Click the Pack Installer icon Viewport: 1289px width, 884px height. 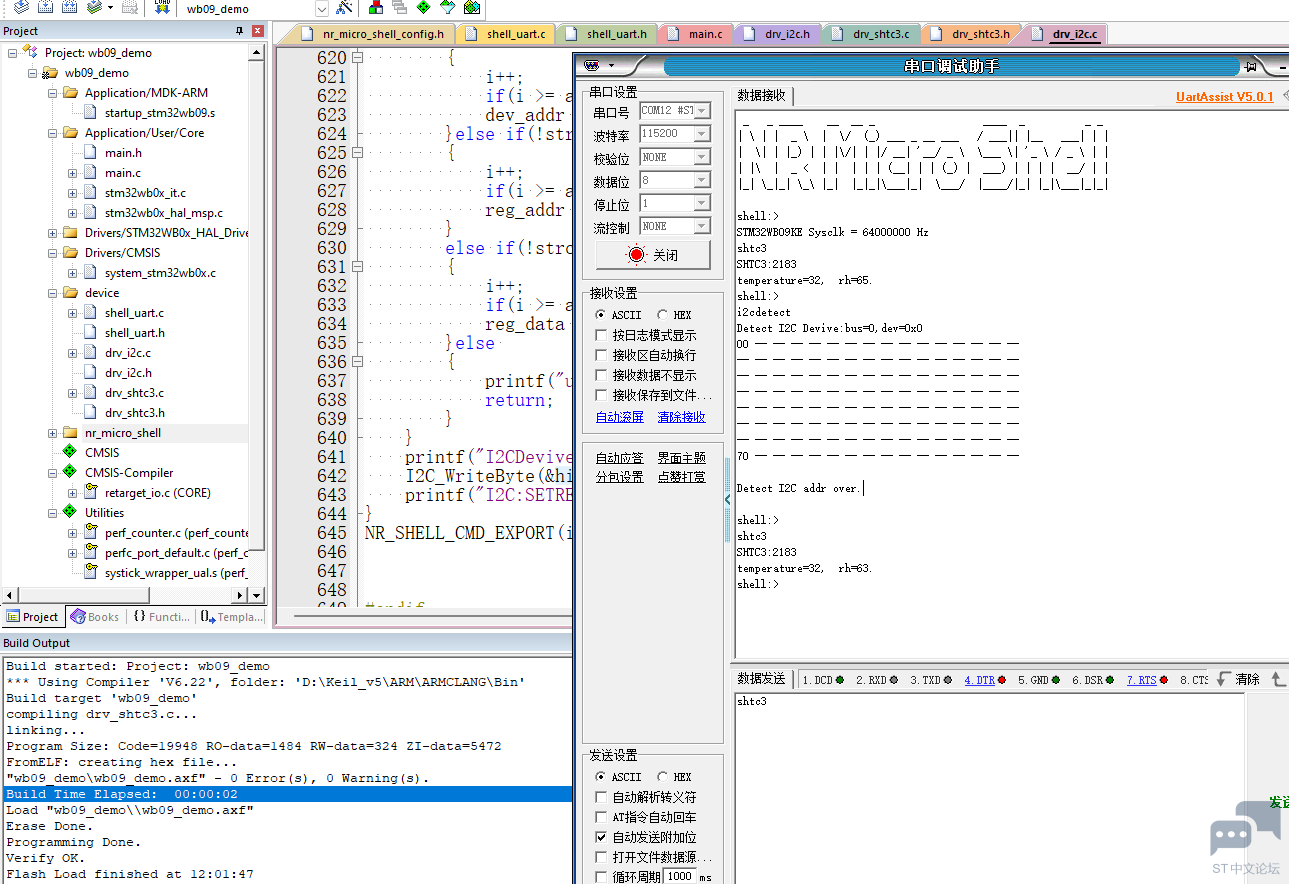point(472,7)
